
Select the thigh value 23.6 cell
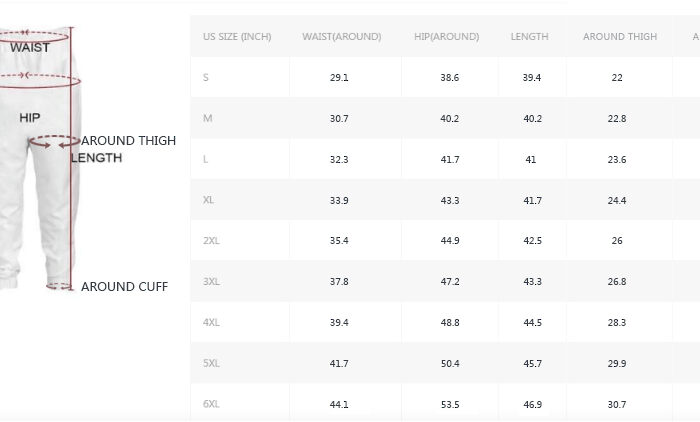tap(617, 160)
